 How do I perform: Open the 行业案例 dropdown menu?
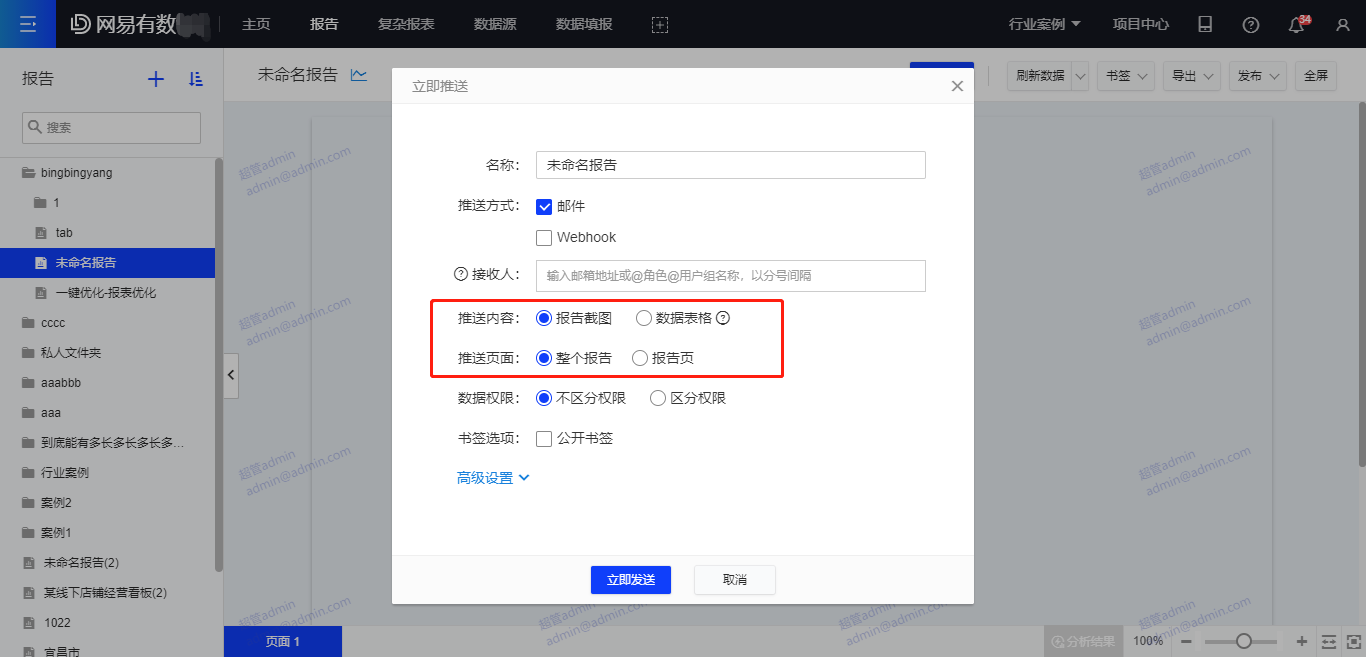[1045, 24]
